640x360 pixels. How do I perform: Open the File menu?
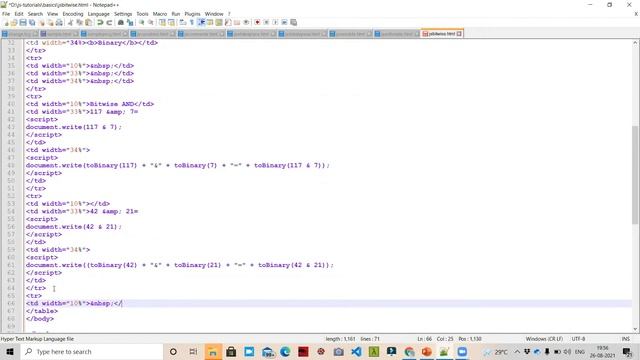pyautogui.click(x=6, y=14)
